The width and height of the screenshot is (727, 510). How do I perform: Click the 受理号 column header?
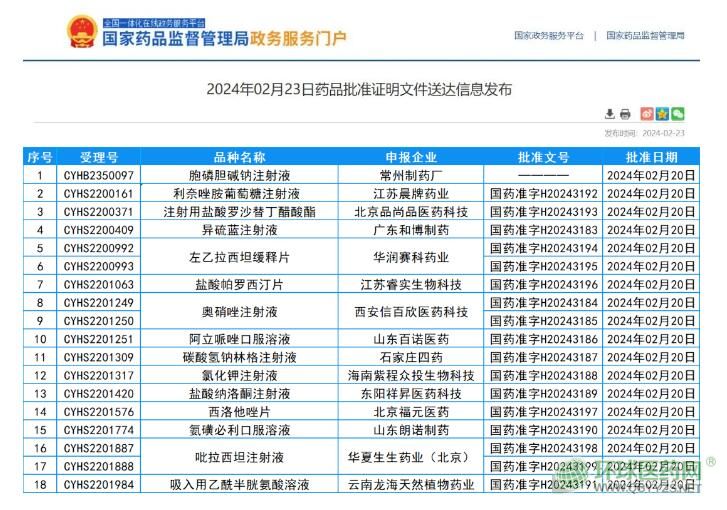98,157
